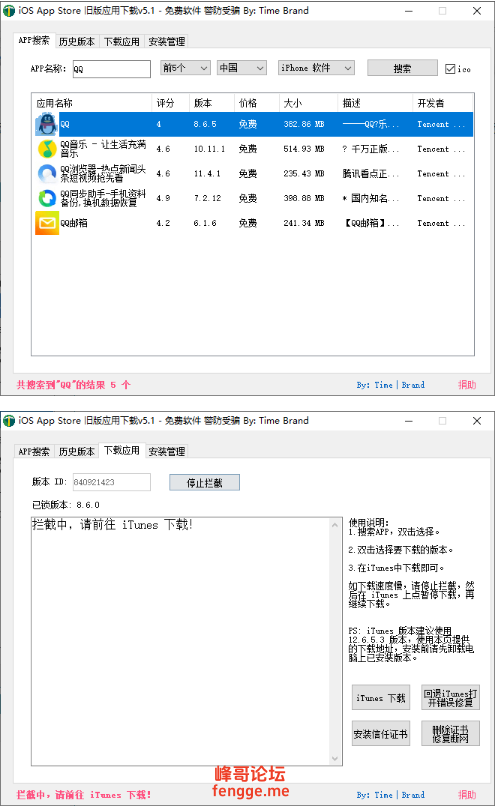Click the 版本 ID input field
Viewport: 496px width, 806px height.
pyautogui.click(x=112, y=482)
